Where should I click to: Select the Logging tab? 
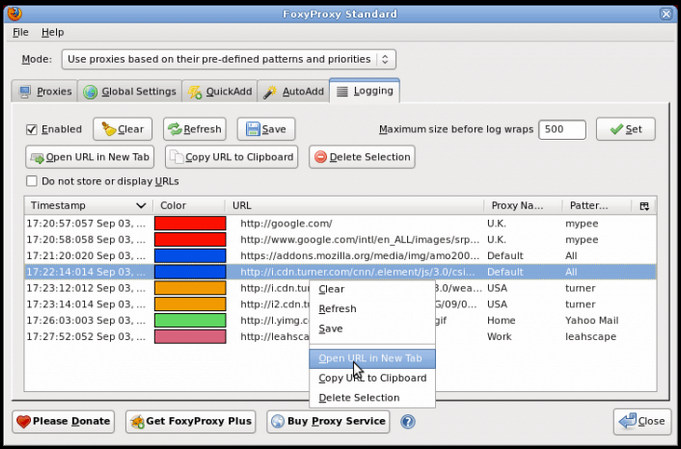point(365,91)
